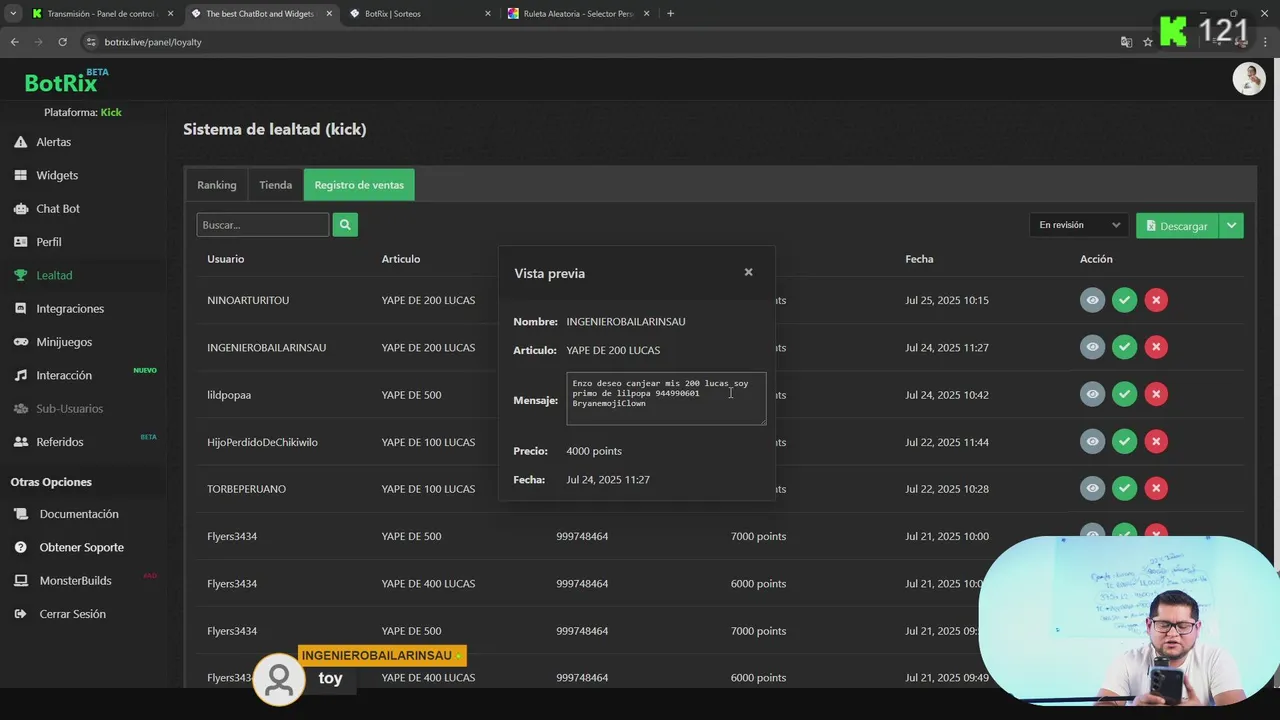Viewport: 1280px width, 720px height.
Task: Switch to the Ranking tab
Action: (216, 185)
